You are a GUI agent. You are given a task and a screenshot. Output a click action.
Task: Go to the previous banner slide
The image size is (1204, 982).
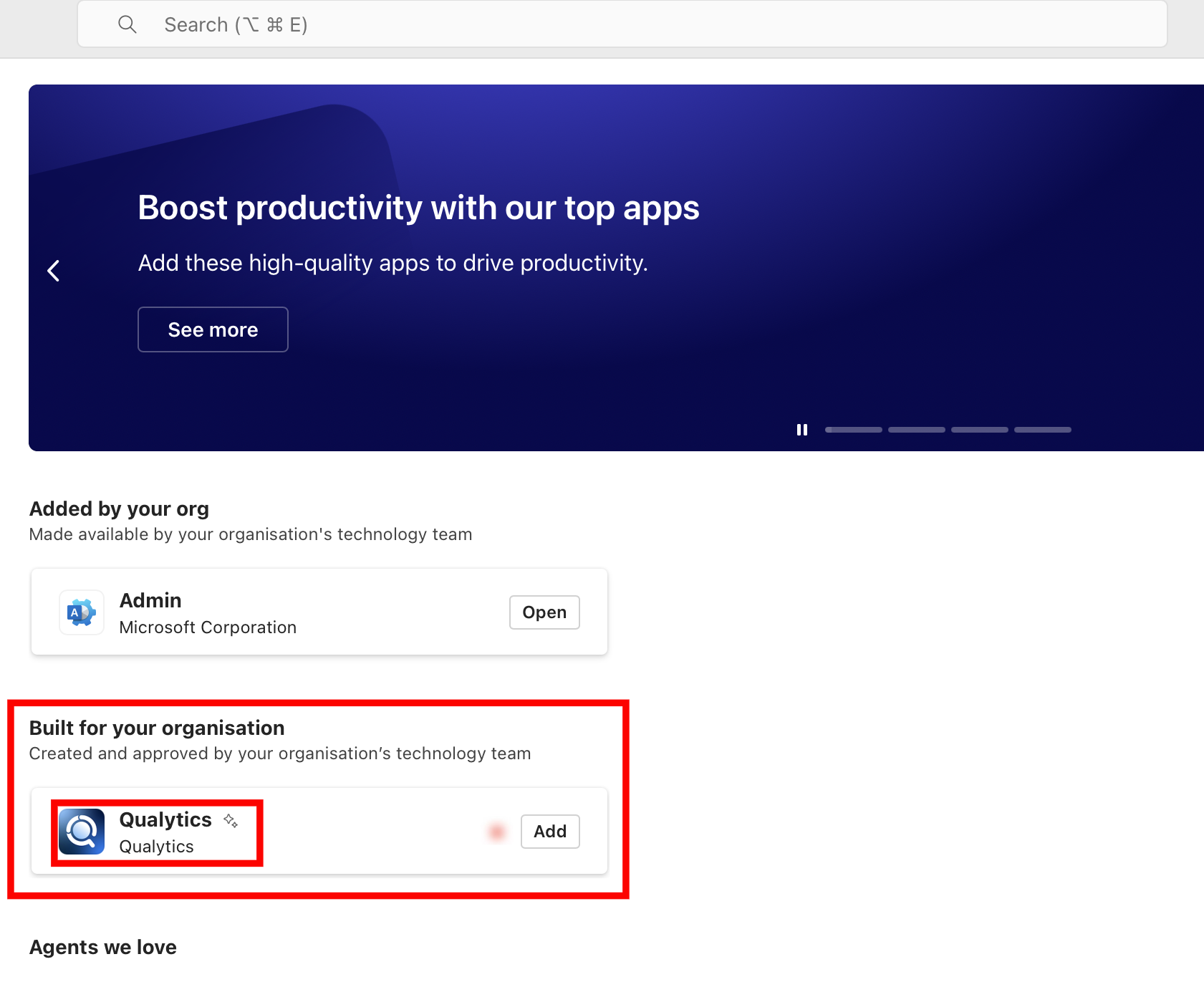point(54,271)
